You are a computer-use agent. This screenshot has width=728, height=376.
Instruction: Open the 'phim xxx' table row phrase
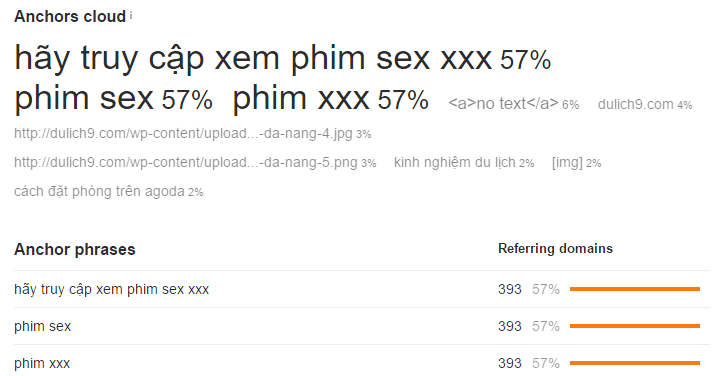click(42, 363)
